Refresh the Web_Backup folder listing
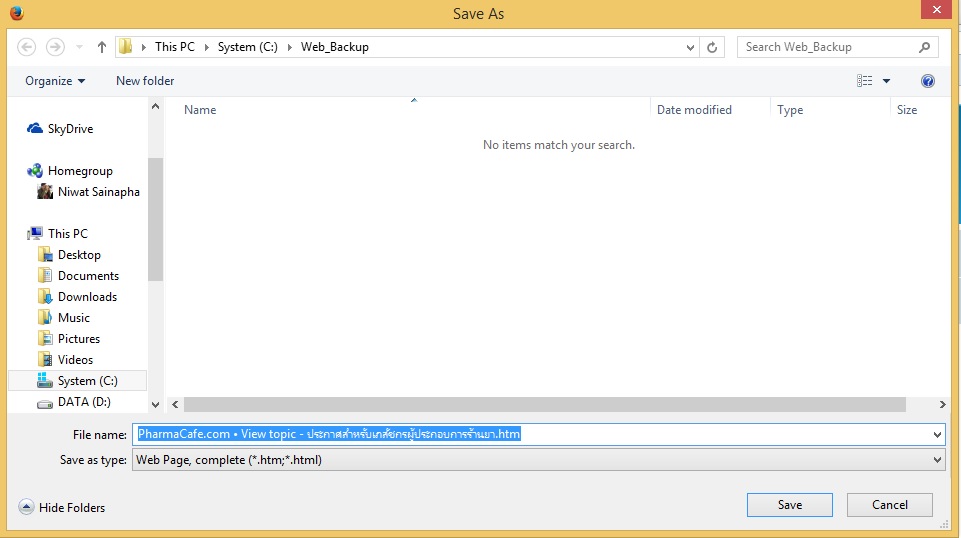The height and width of the screenshot is (538, 961). coord(712,47)
